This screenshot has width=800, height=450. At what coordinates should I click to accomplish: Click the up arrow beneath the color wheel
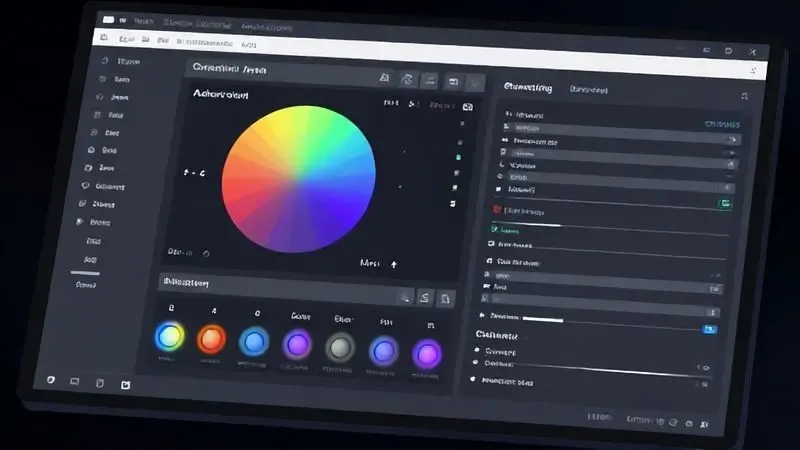coord(394,264)
